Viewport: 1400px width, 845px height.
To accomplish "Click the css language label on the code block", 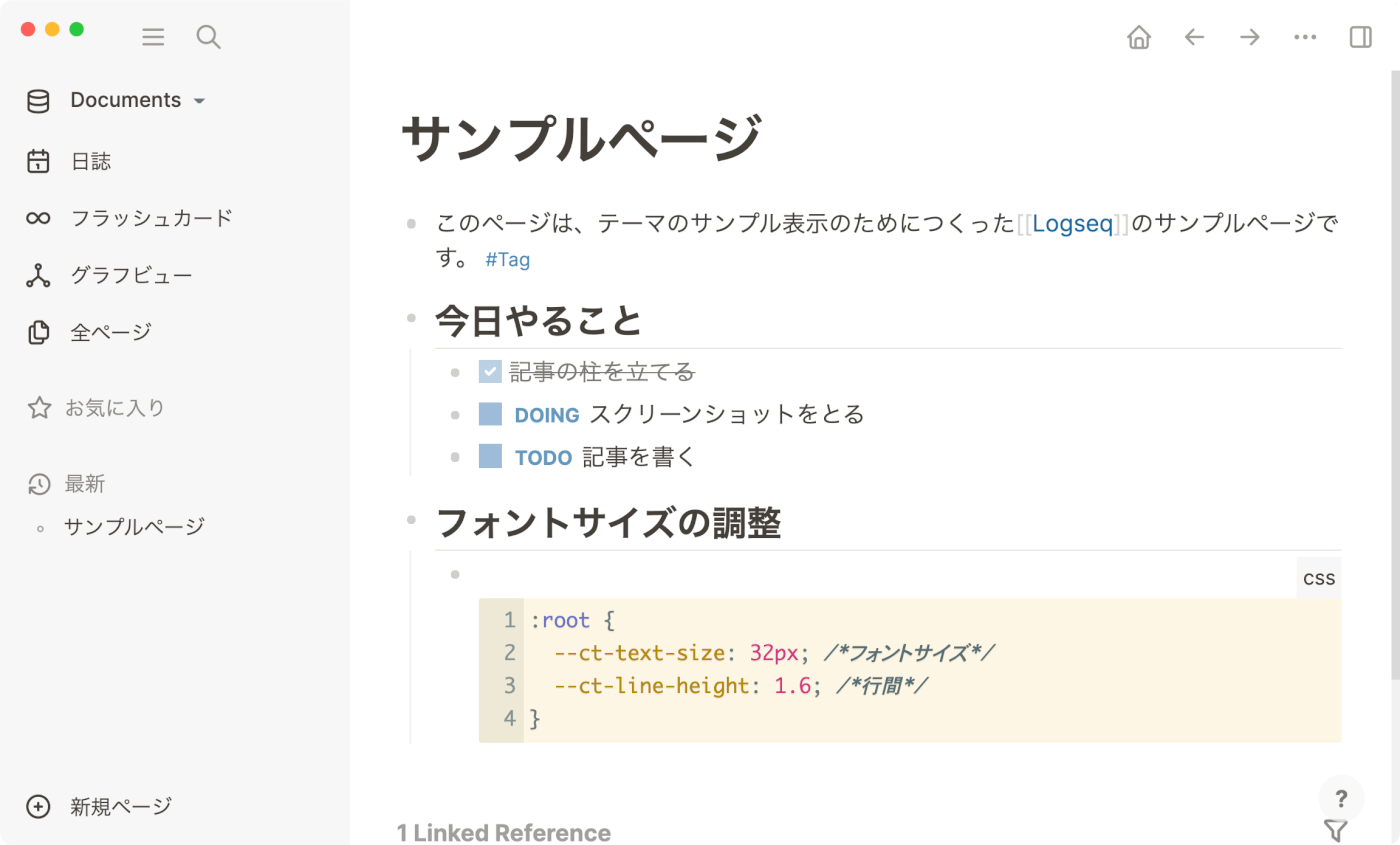I will 1318,578.
